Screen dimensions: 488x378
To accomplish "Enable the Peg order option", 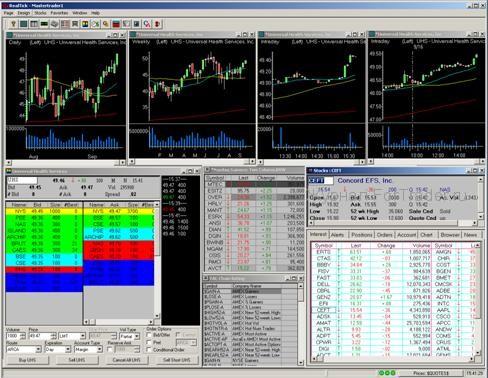I will 149,342.
